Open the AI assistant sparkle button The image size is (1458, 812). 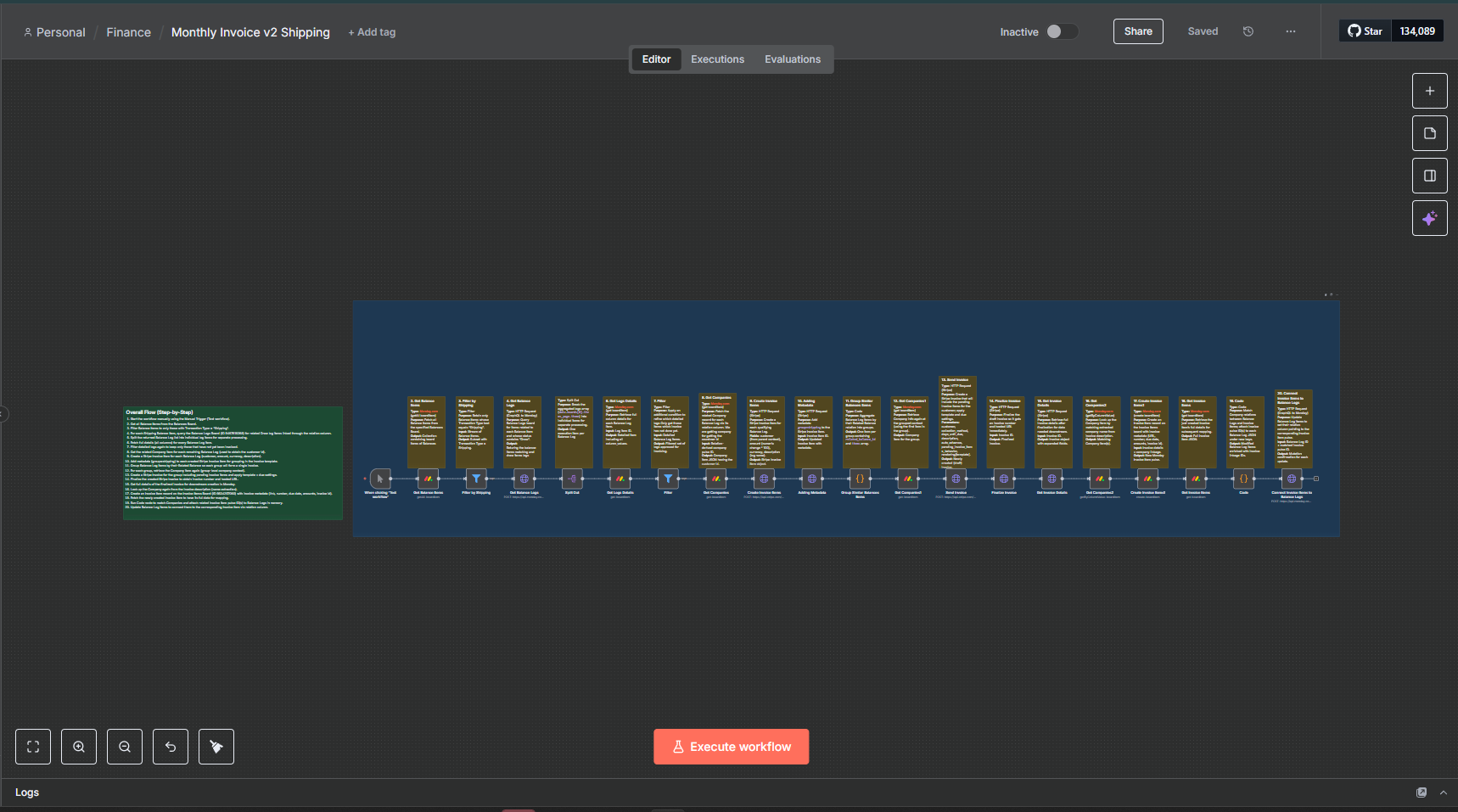click(1429, 218)
